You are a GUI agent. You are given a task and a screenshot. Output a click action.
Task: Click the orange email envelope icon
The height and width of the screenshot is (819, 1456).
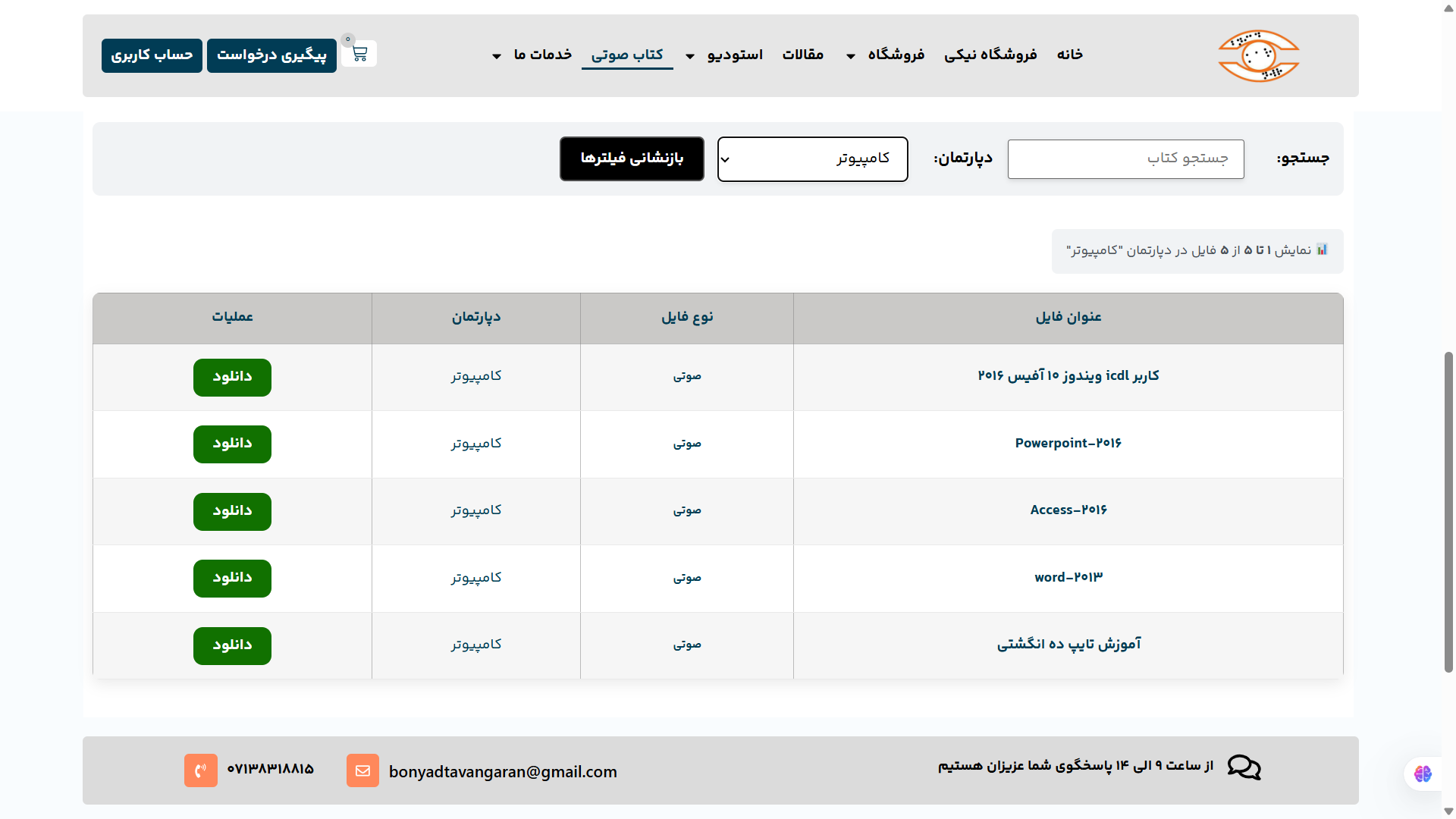click(x=362, y=770)
